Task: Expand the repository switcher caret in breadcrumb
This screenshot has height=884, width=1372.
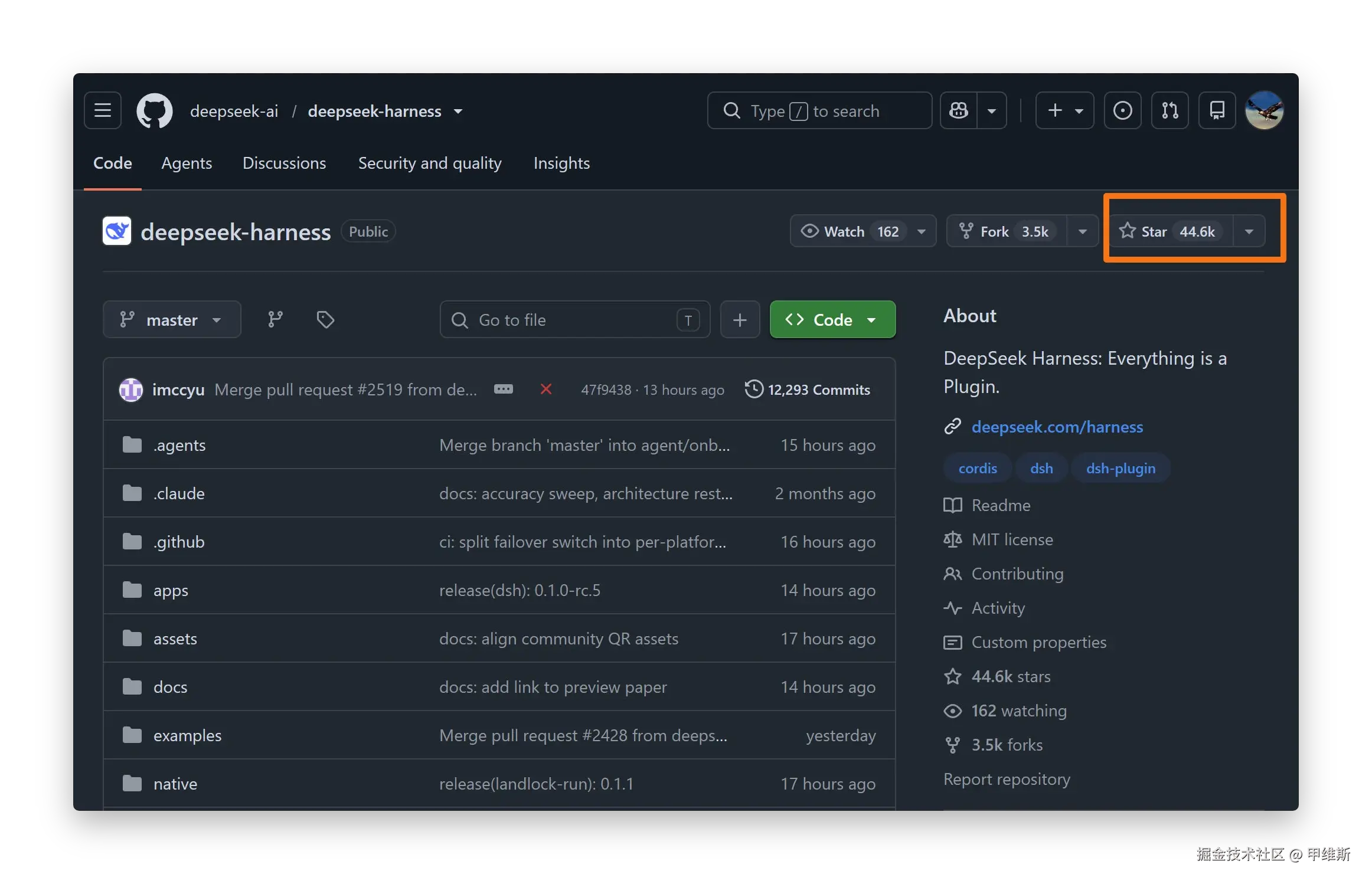Action: tap(458, 111)
